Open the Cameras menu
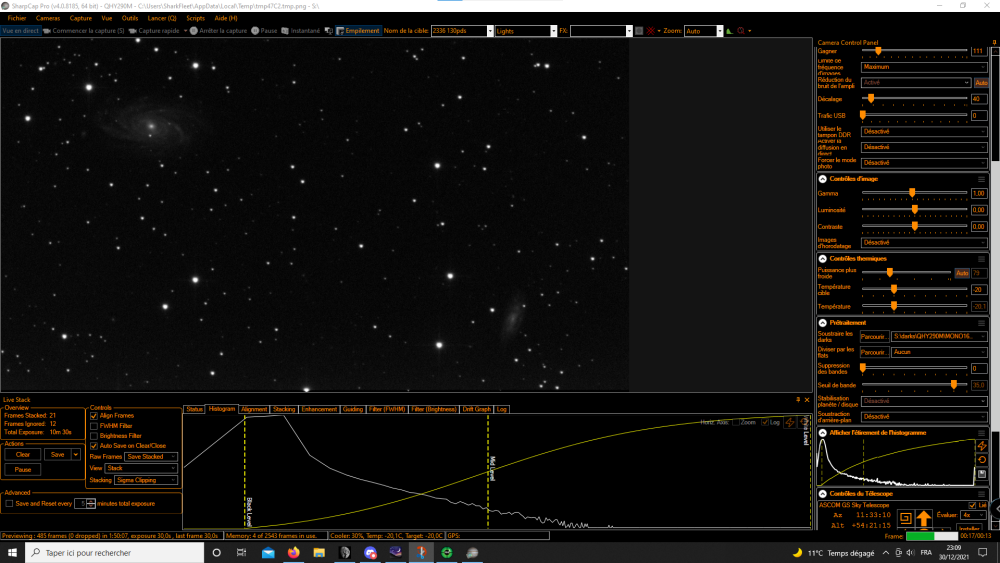 coord(48,18)
